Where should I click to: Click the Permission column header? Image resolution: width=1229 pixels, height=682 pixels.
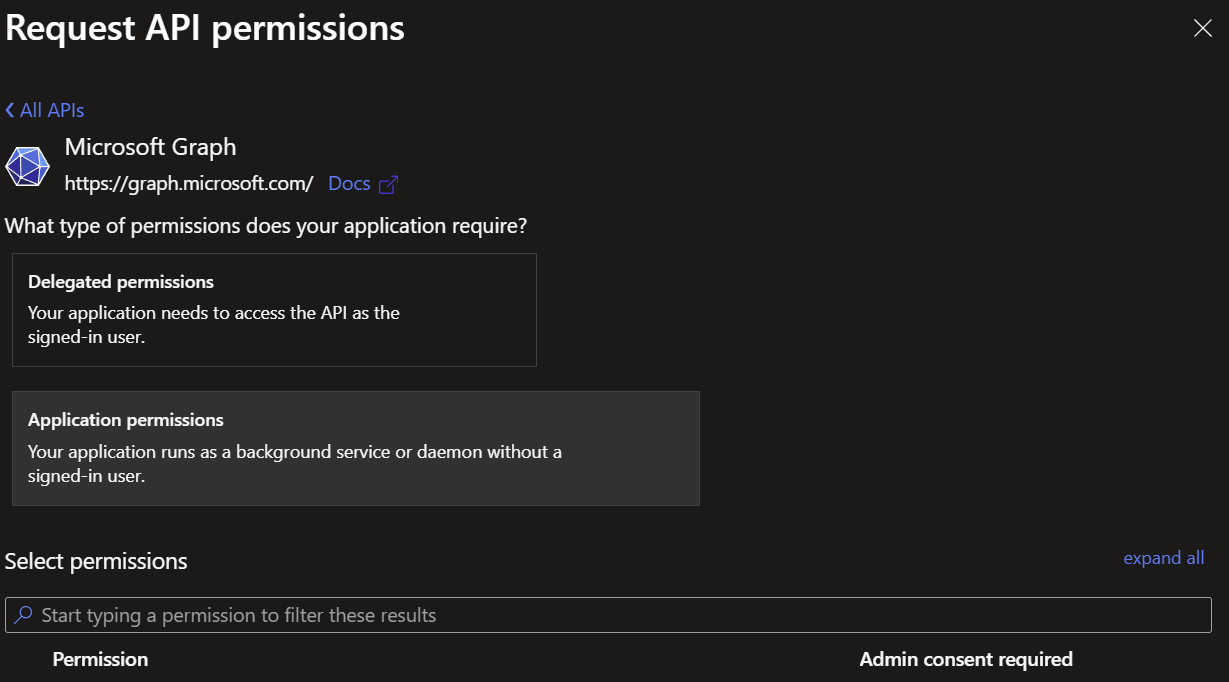pos(100,659)
